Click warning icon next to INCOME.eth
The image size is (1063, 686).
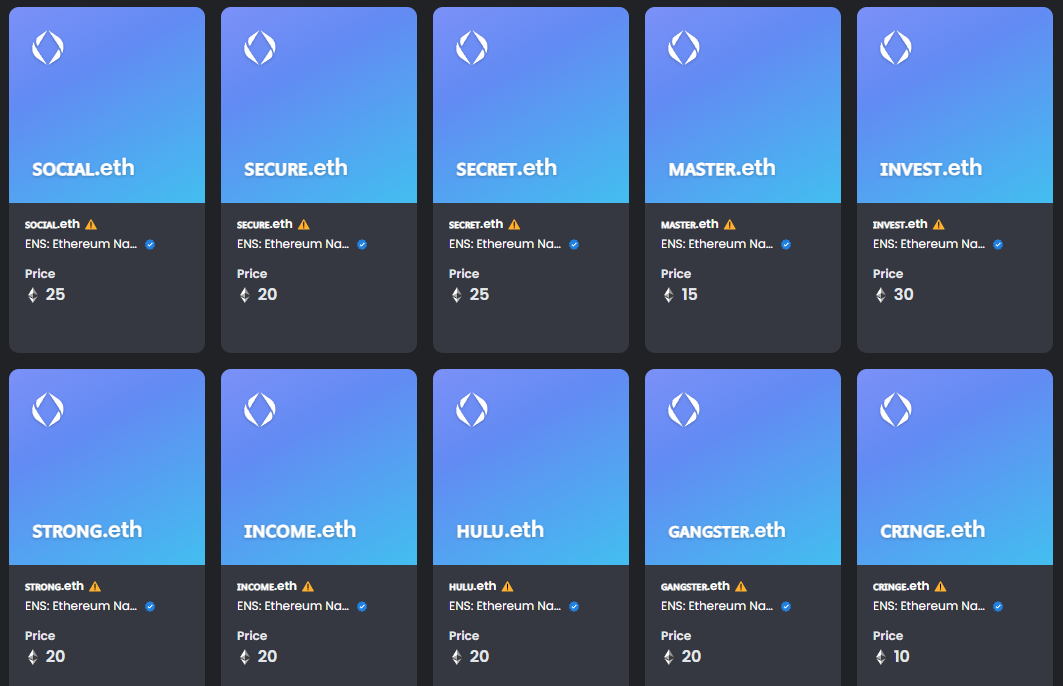click(308, 586)
